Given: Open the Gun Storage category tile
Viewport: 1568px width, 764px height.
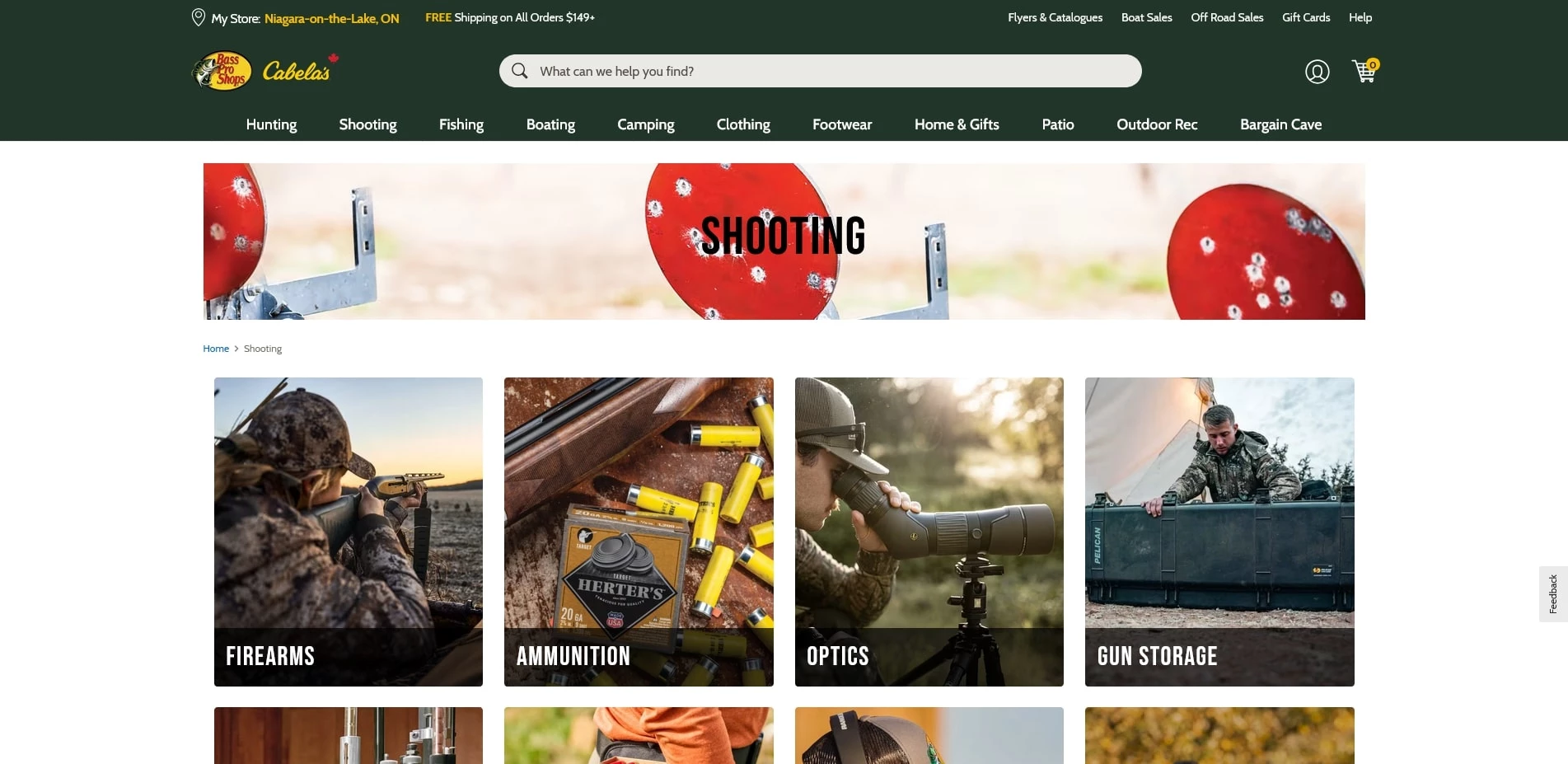Looking at the screenshot, I should coord(1219,531).
